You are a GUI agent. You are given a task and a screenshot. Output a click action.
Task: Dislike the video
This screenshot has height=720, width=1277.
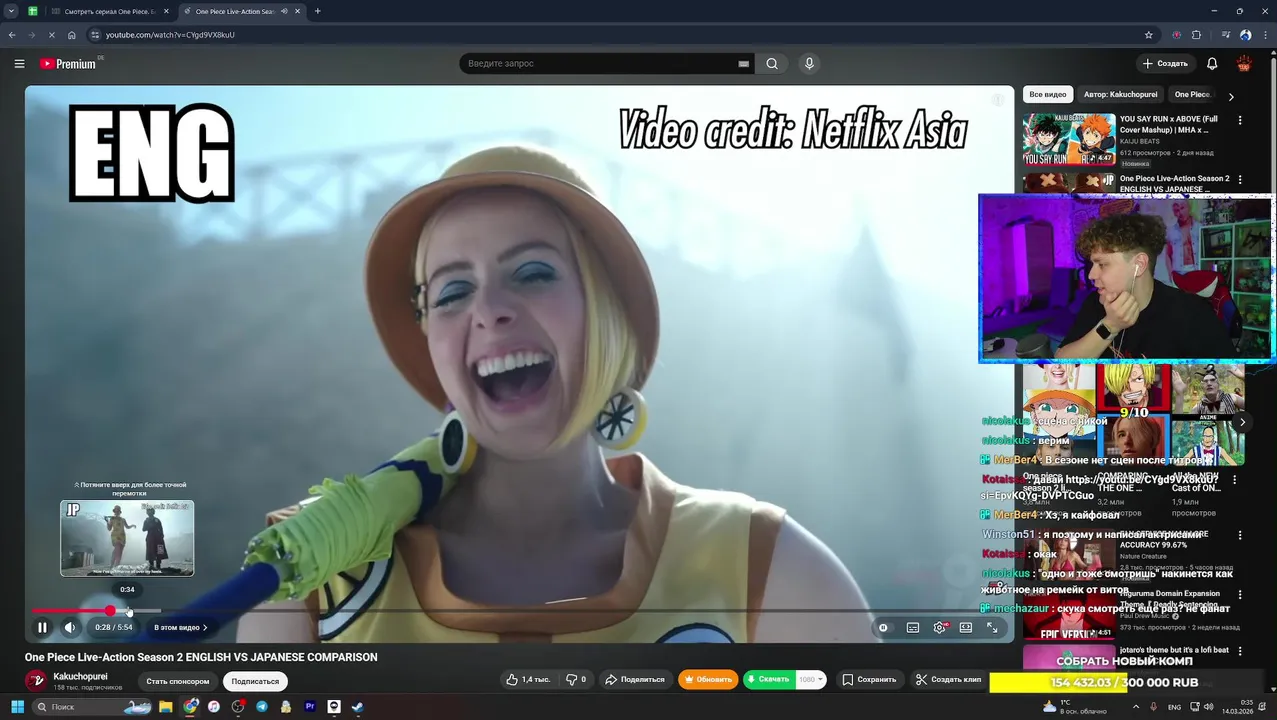click(x=576, y=679)
